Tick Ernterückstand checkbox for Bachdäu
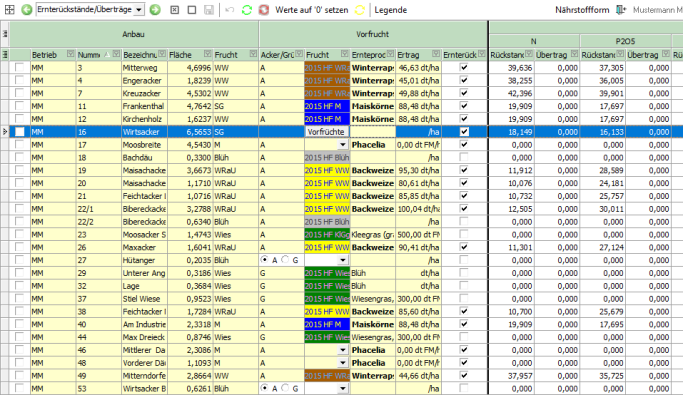Viewport: 683px width, 395px height. coord(464,157)
